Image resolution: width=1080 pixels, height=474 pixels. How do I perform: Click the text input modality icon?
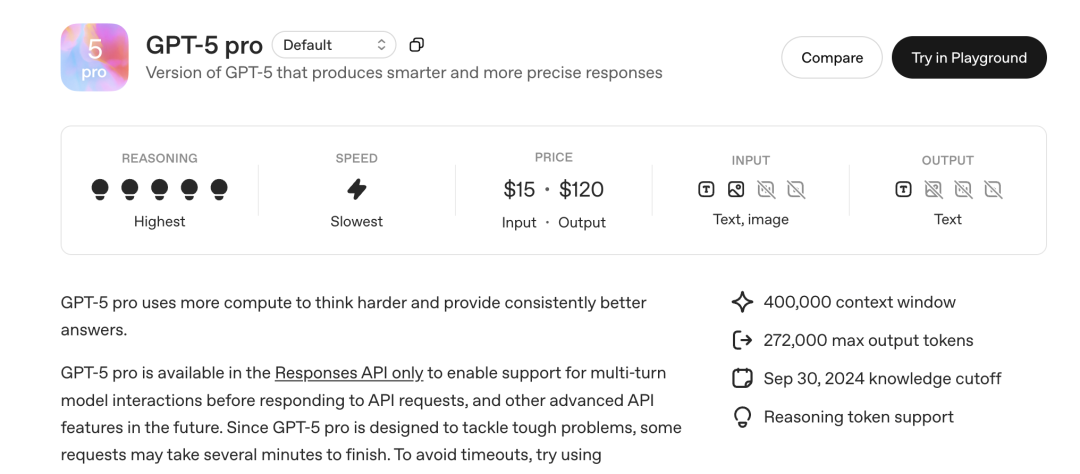click(706, 189)
